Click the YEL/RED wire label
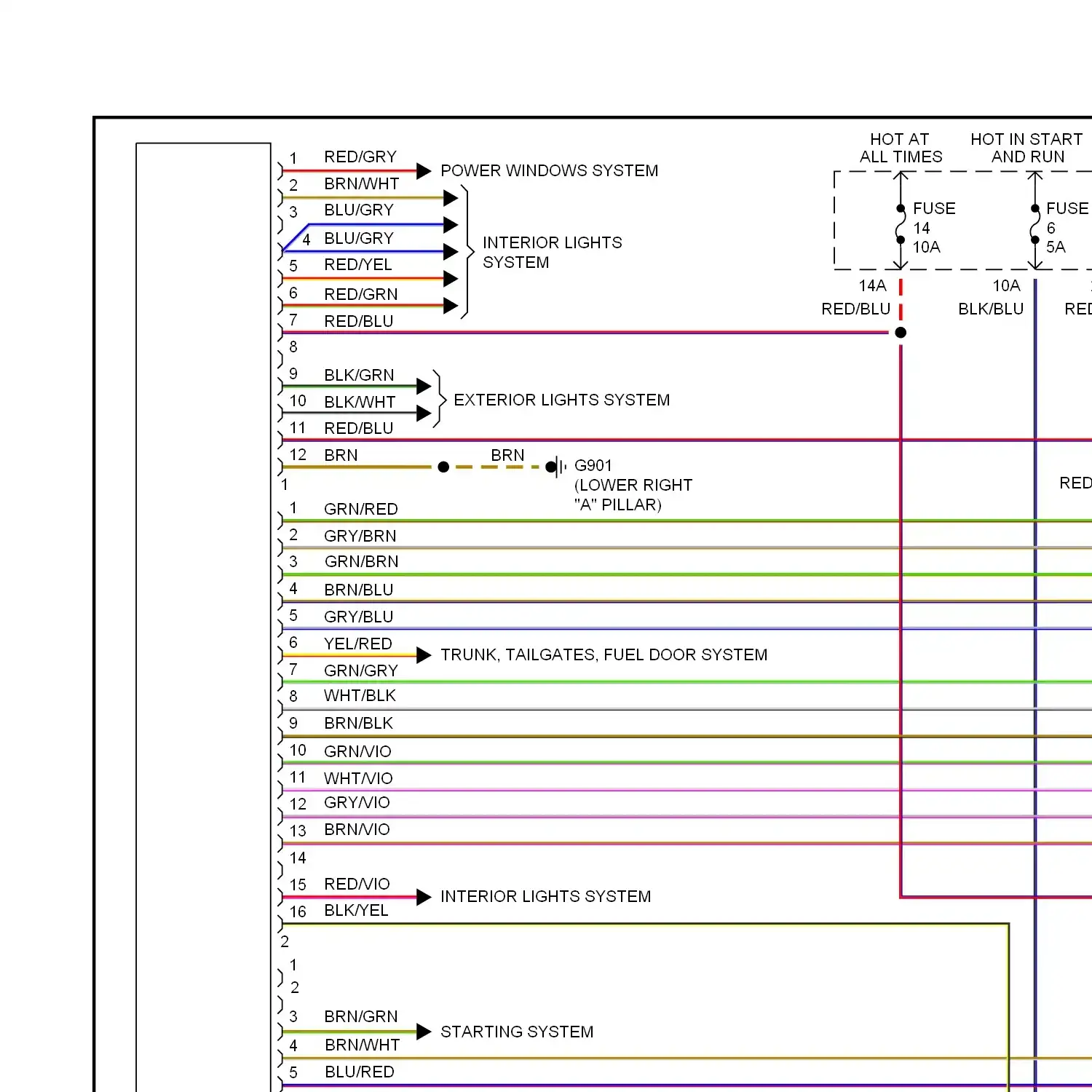 (x=358, y=644)
